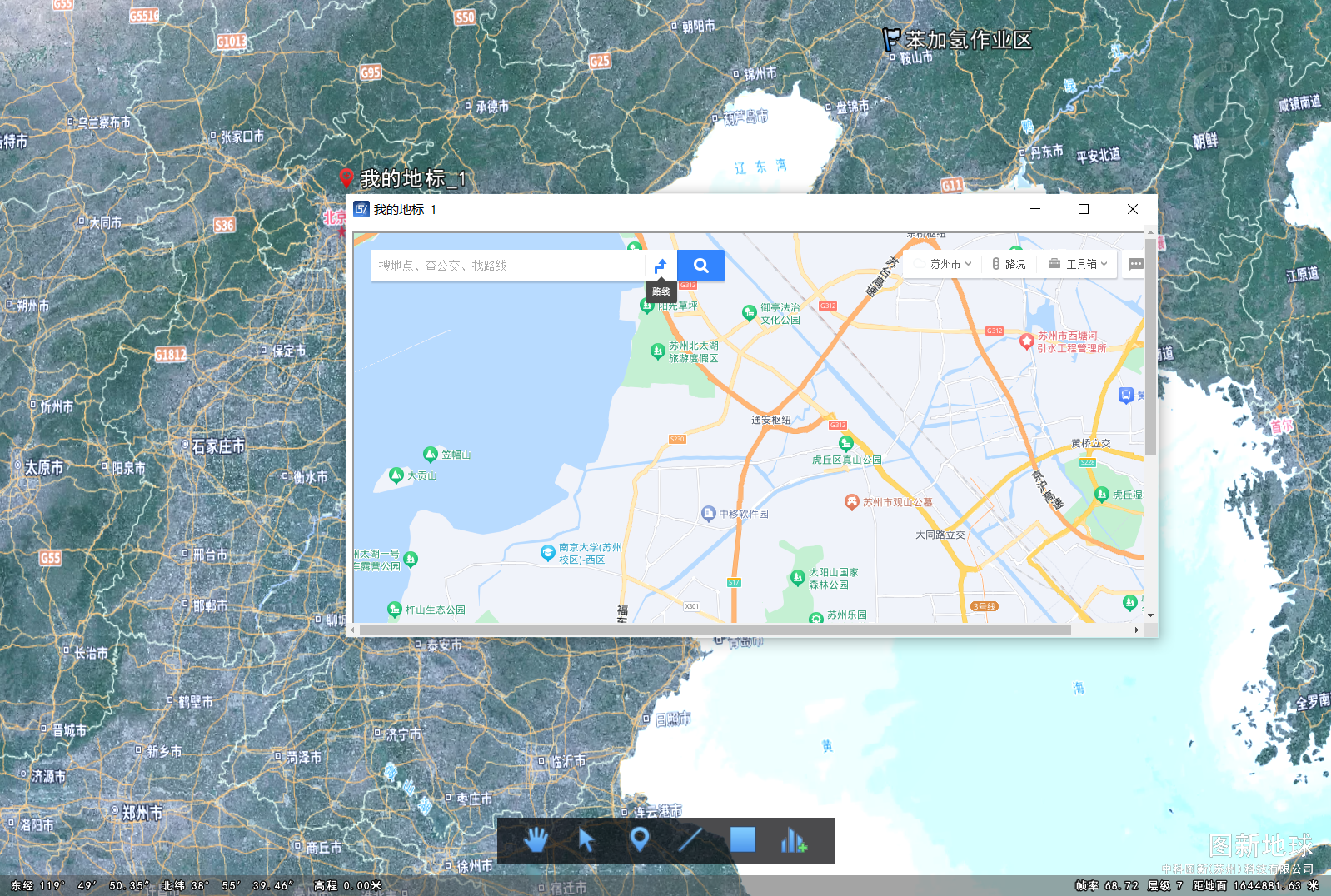Click the 层级 7 status entry
This screenshot has height=896, width=1331.
click(x=1164, y=885)
